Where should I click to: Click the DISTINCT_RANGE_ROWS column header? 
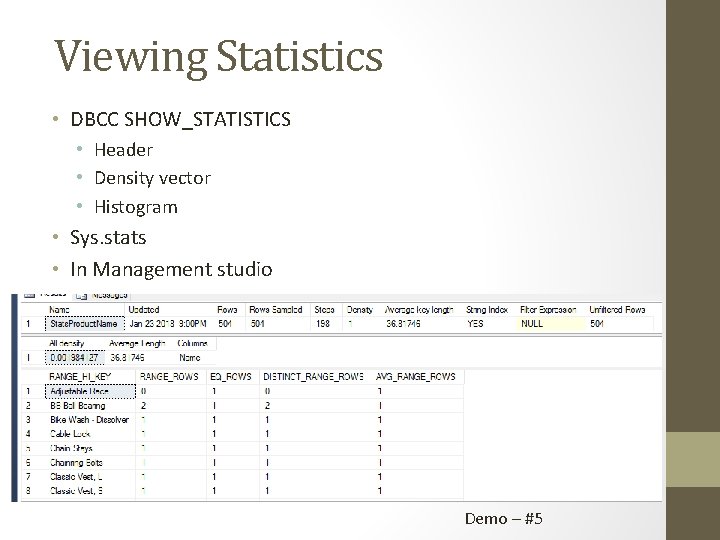[x=313, y=377]
